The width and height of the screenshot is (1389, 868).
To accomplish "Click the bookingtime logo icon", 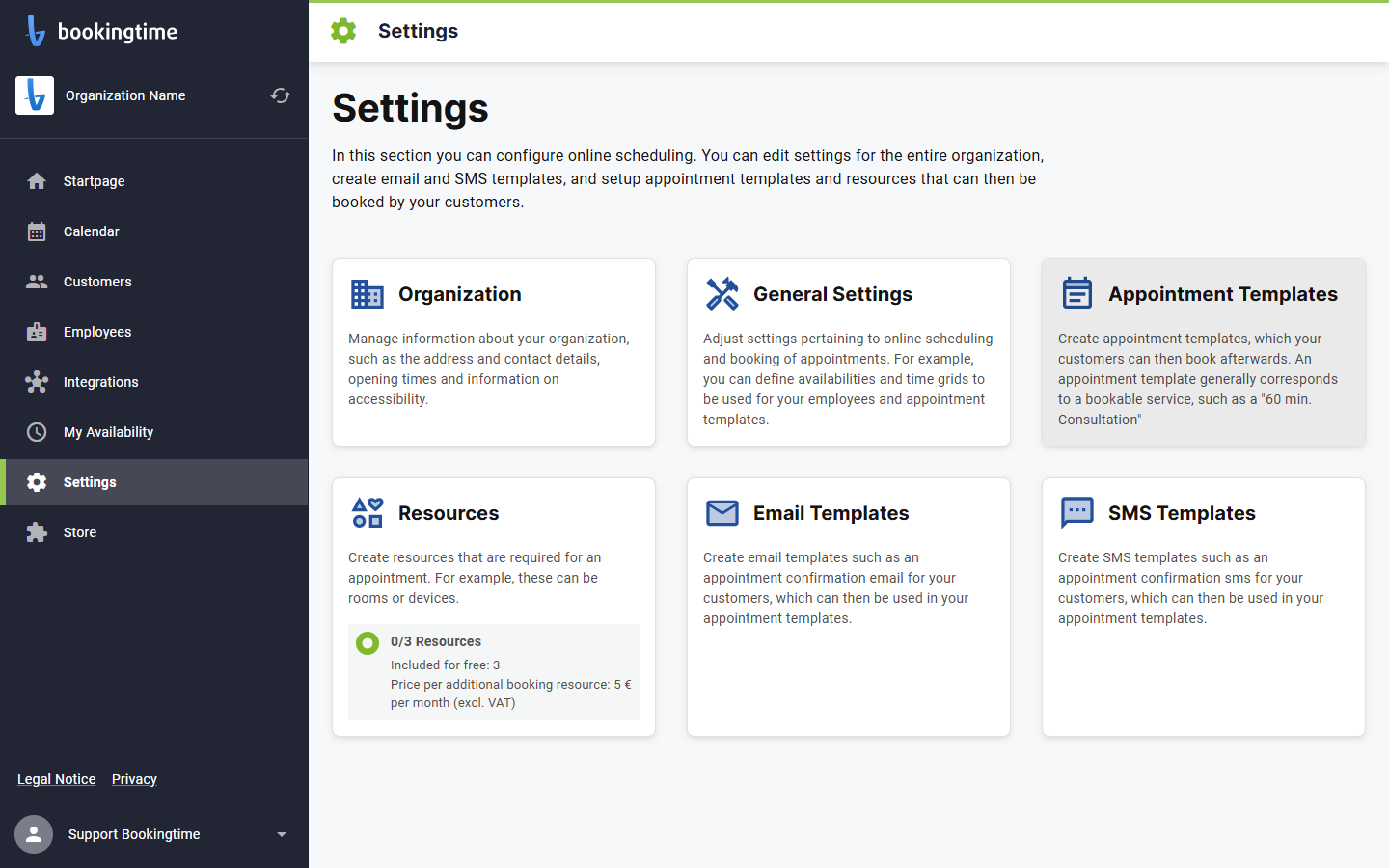I will click(x=36, y=31).
